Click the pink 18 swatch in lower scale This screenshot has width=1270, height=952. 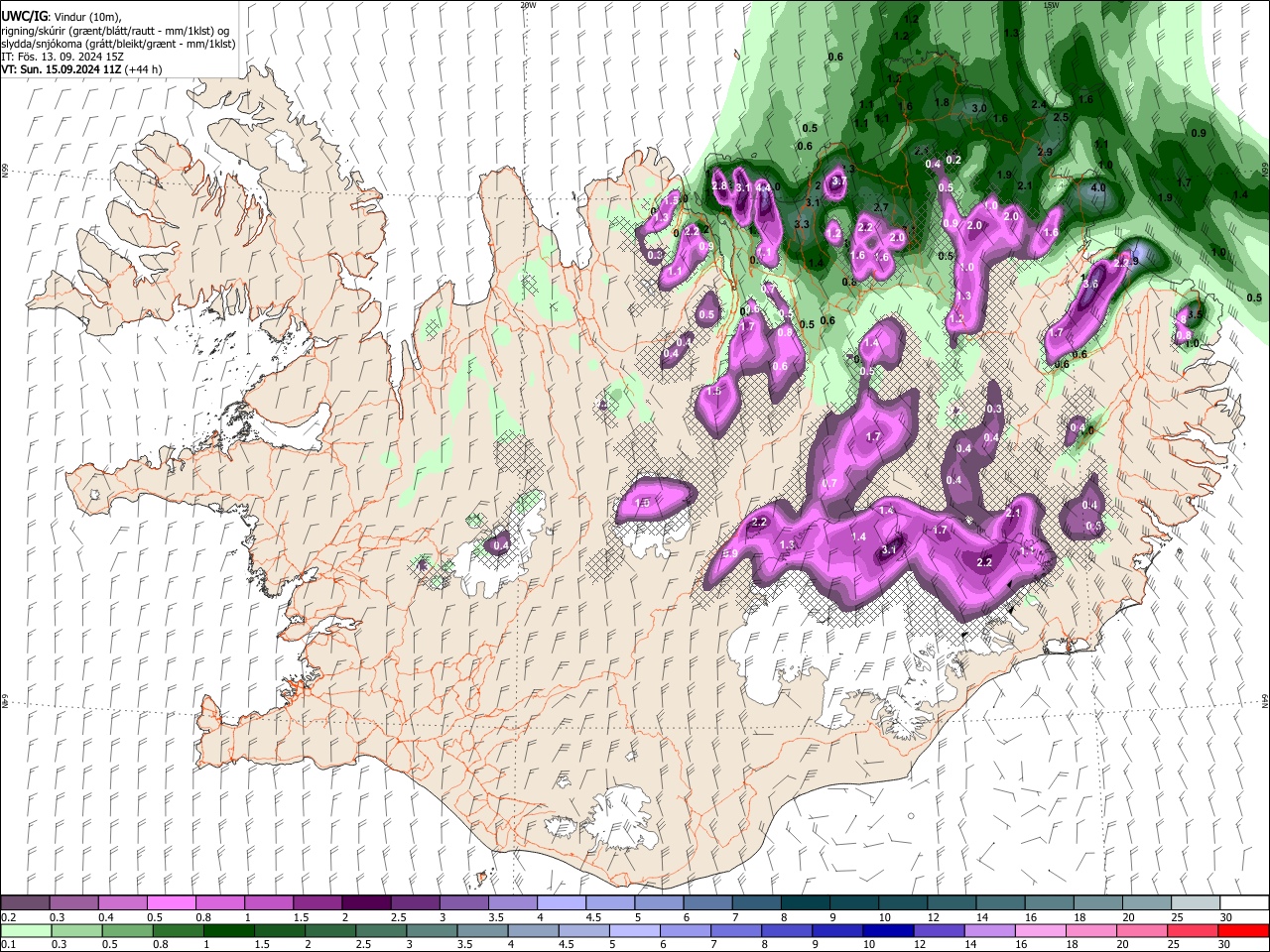pyautogui.click(x=1091, y=930)
